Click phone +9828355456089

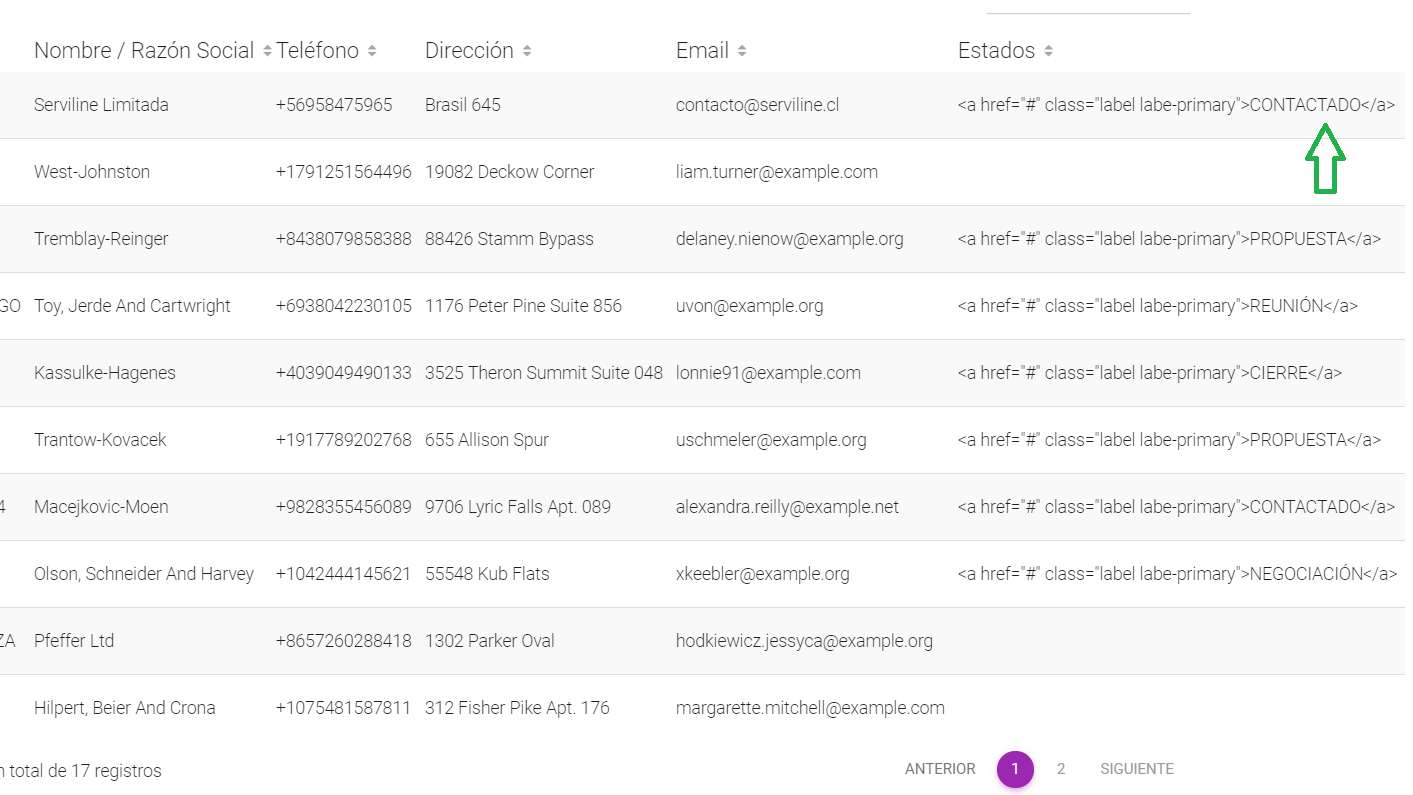(344, 507)
